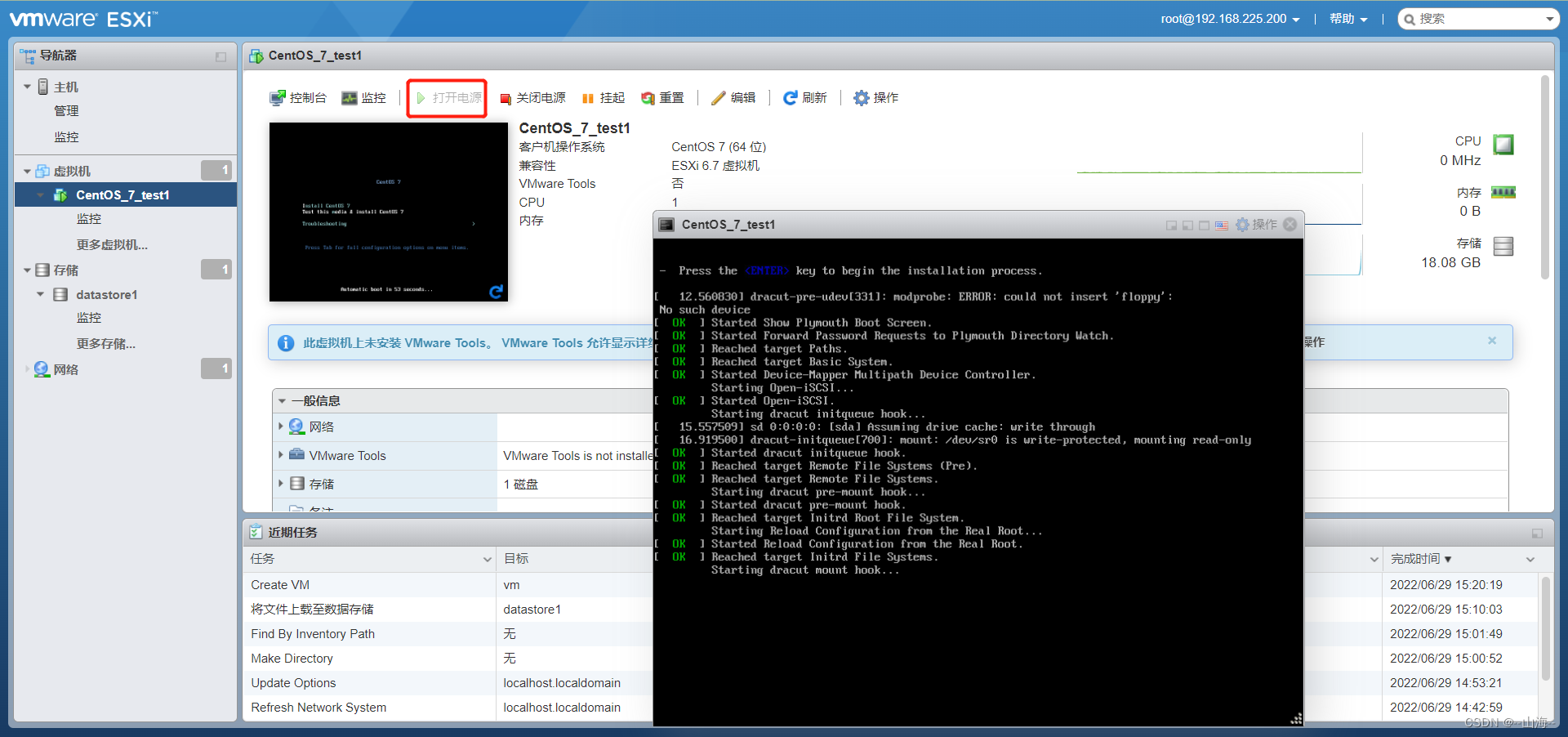Image resolution: width=1568 pixels, height=737 pixels.
Task: Sort by 完成时间 completion time column
Action: [x=1421, y=559]
